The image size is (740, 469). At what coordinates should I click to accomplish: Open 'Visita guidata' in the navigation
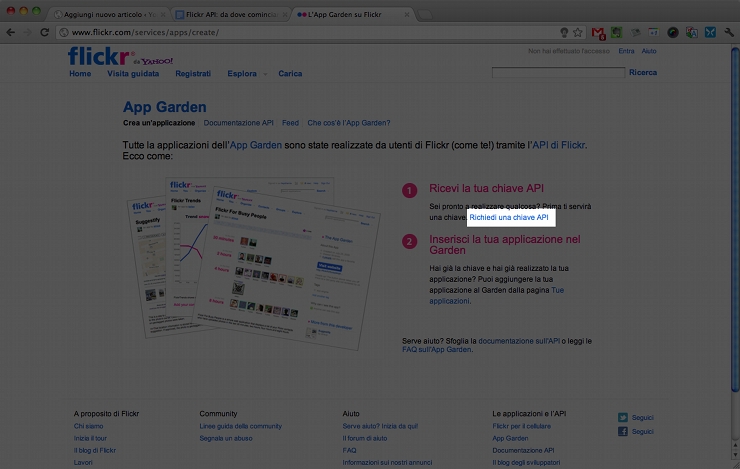coord(133,74)
